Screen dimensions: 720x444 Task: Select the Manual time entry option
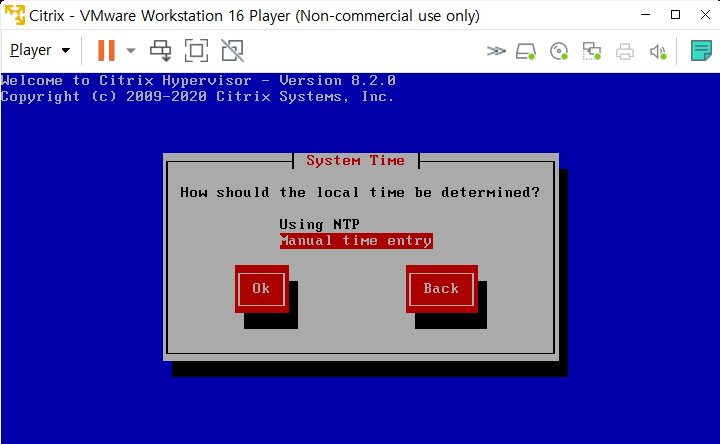point(356,241)
